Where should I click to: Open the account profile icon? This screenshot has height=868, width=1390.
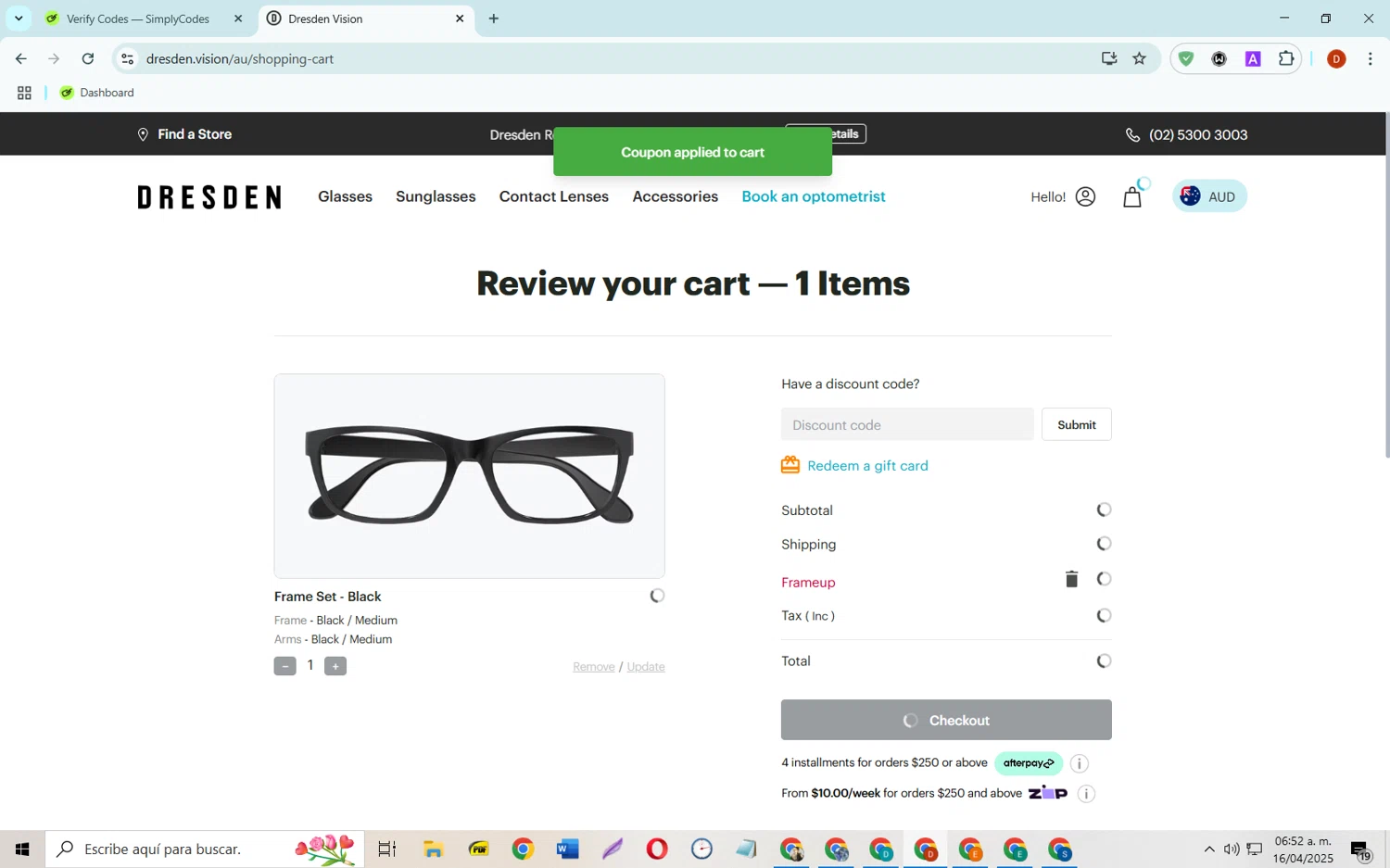(1085, 196)
